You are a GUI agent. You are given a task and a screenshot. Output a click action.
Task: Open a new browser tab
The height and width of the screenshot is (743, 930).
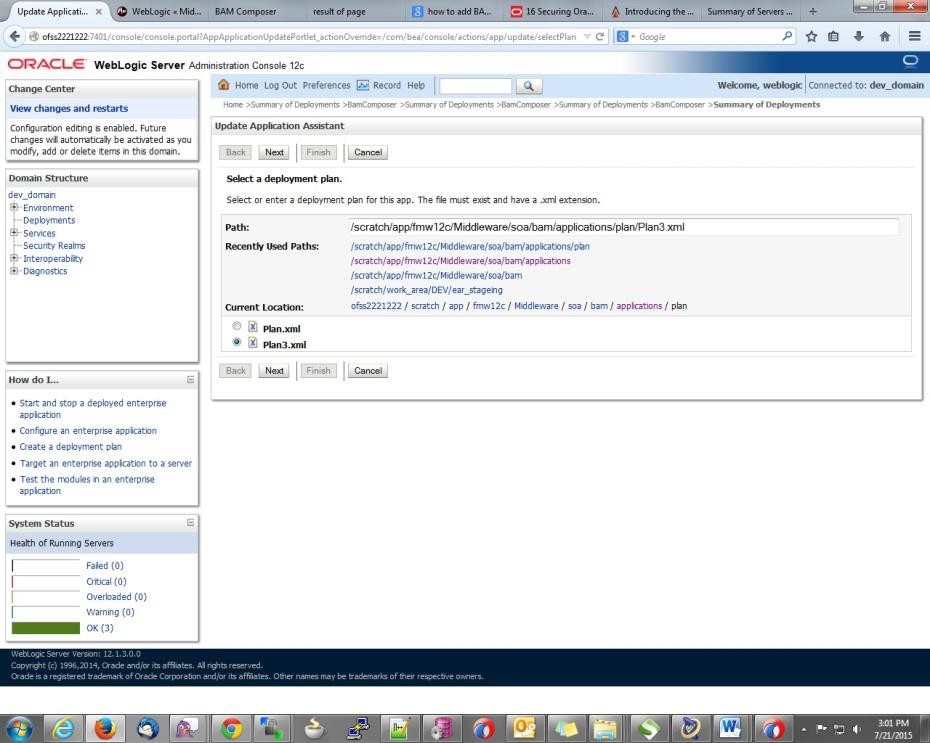(813, 11)
